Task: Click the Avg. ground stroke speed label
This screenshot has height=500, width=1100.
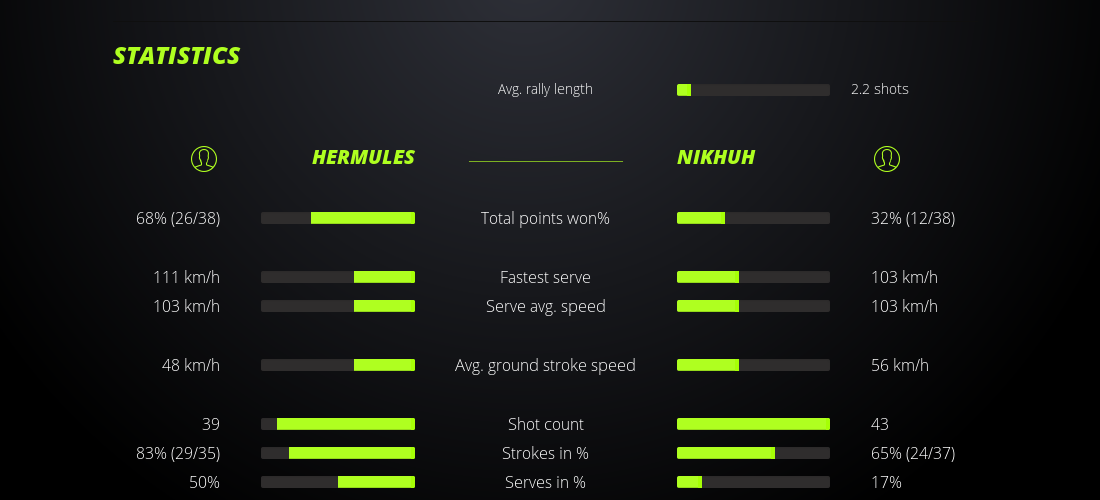Action: pyautogui.click(x=545, y=365)
